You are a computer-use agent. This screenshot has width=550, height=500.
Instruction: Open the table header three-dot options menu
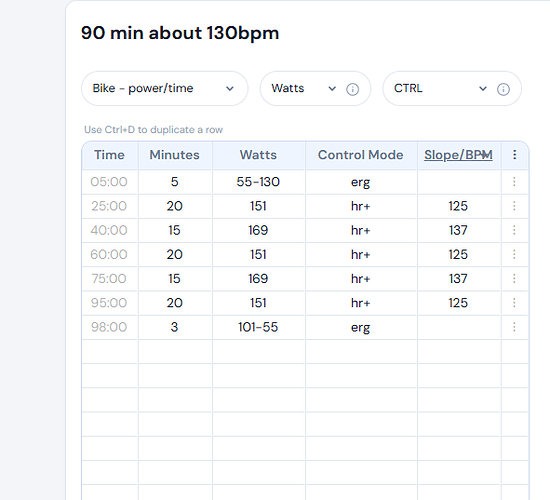point(515,155)
